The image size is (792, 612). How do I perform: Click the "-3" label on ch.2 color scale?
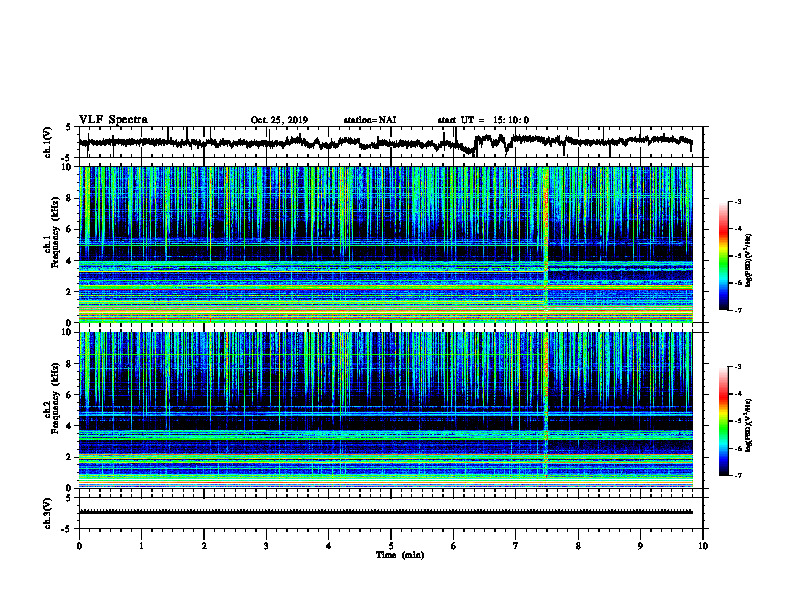[x=737, y=367]
